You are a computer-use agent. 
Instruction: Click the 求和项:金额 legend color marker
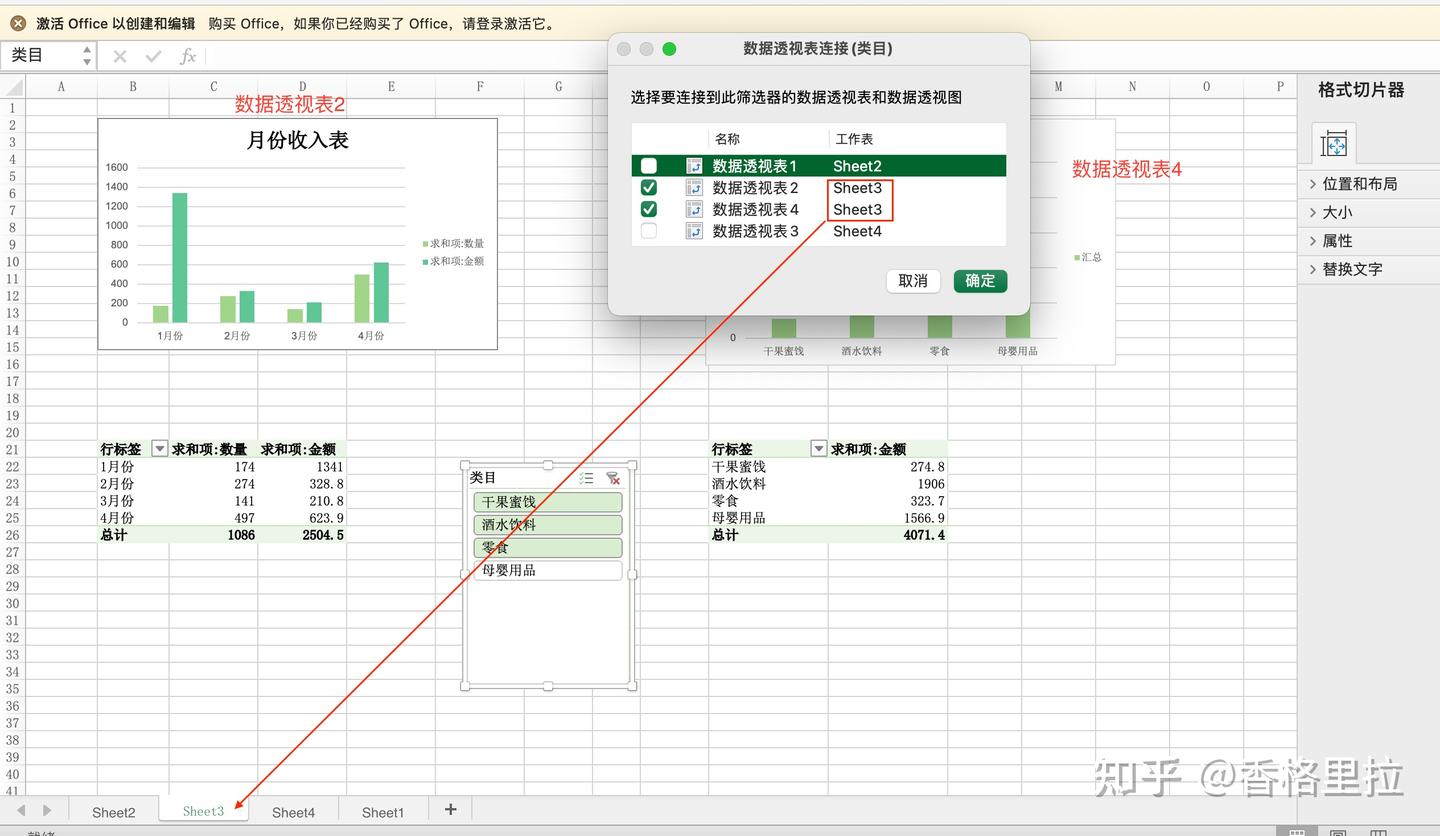pos(426,262)
